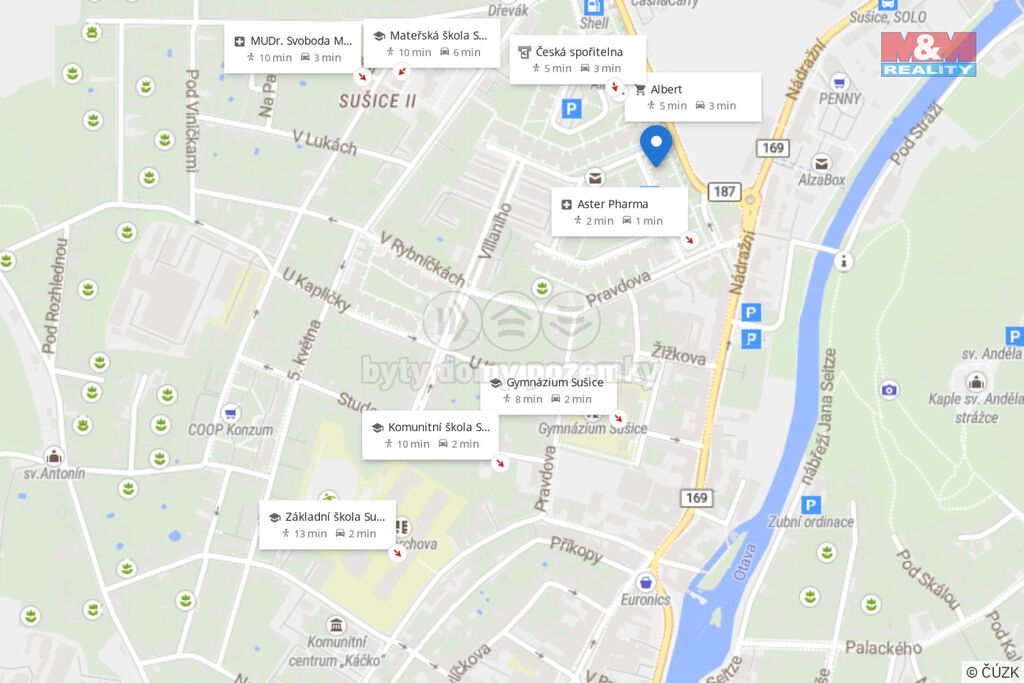Select the Aster Pharma pharmacy card
The height and width of the screenshot is (683, 1024).
(x=619, y=212)
